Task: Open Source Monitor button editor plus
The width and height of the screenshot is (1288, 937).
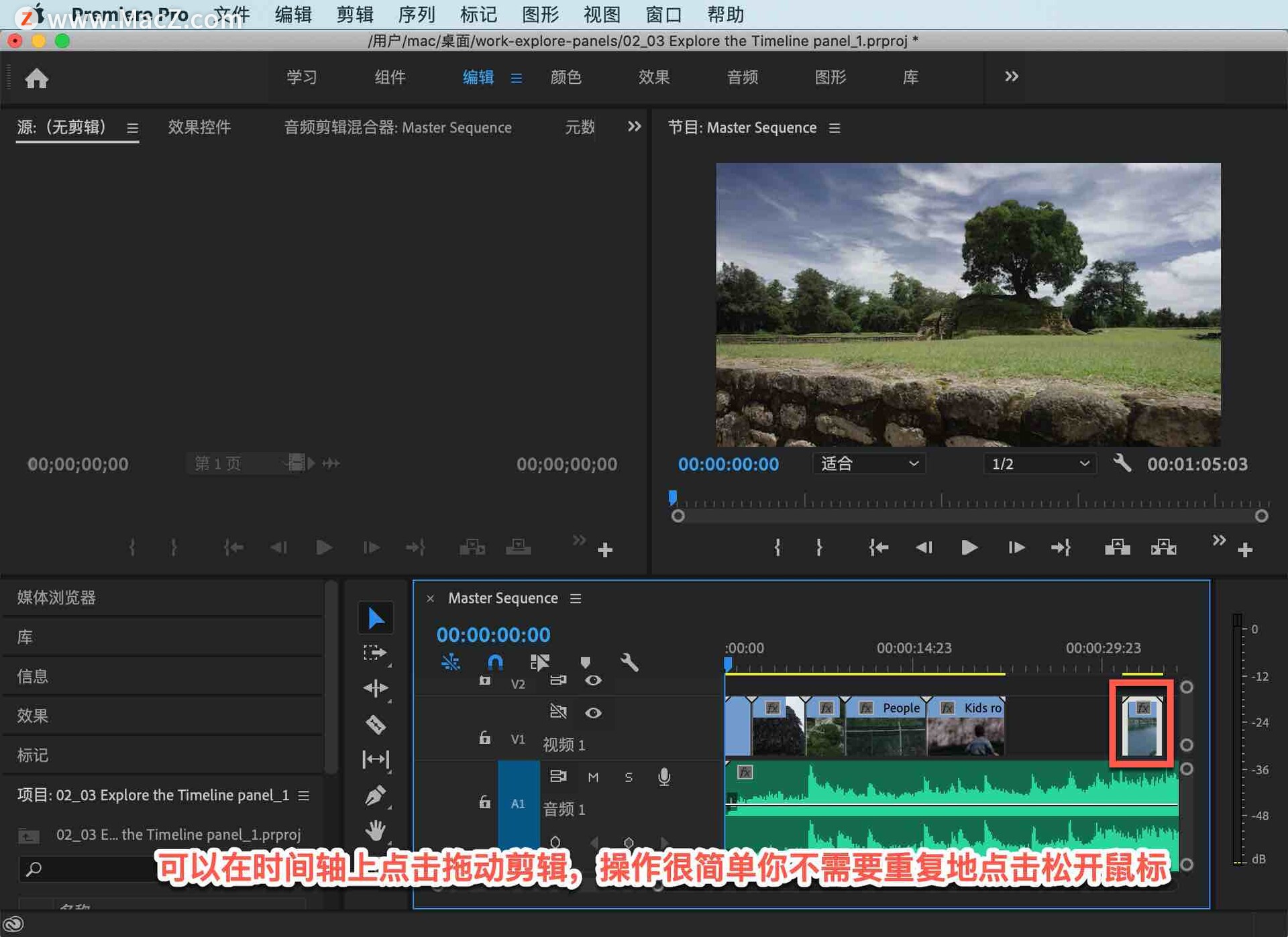Action: click(x=605, y=550)
